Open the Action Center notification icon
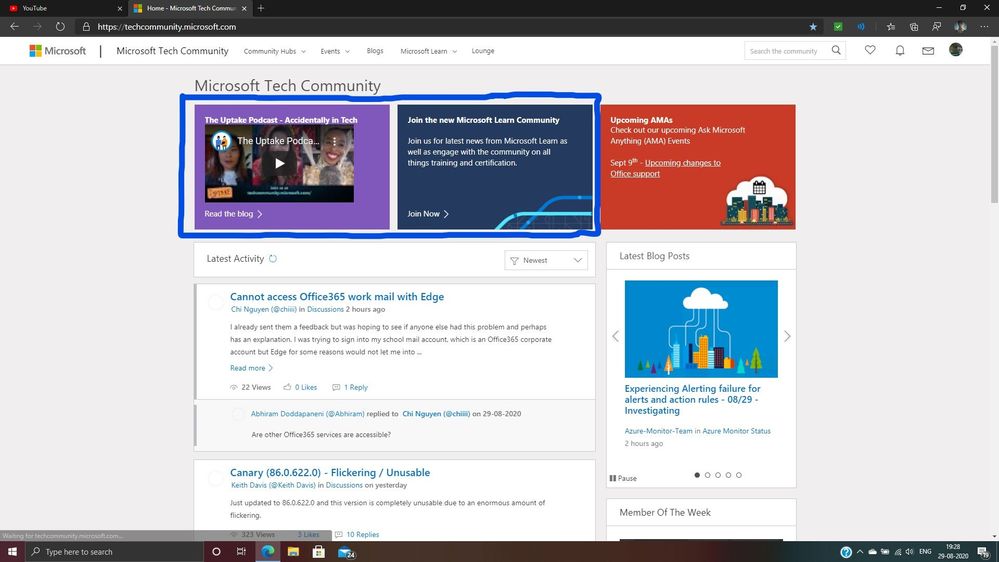This screenshot has height=562, width=999. [x=984, y=552]
